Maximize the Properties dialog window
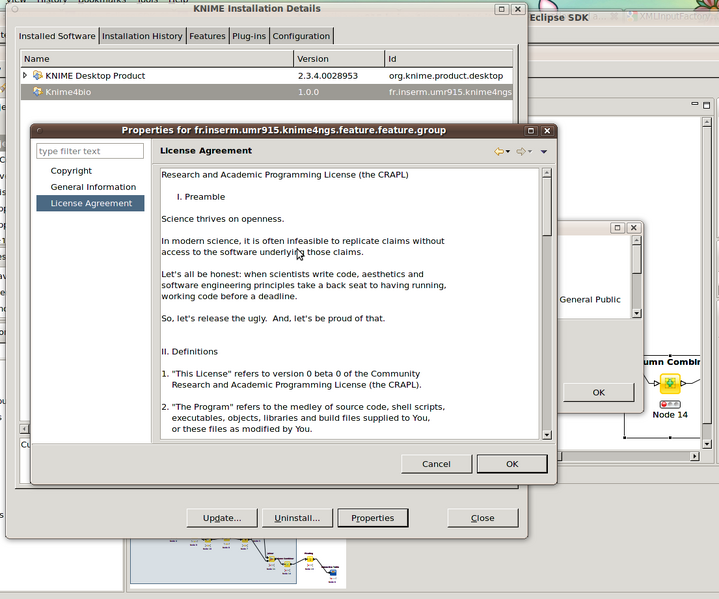 tap(531, 131)
